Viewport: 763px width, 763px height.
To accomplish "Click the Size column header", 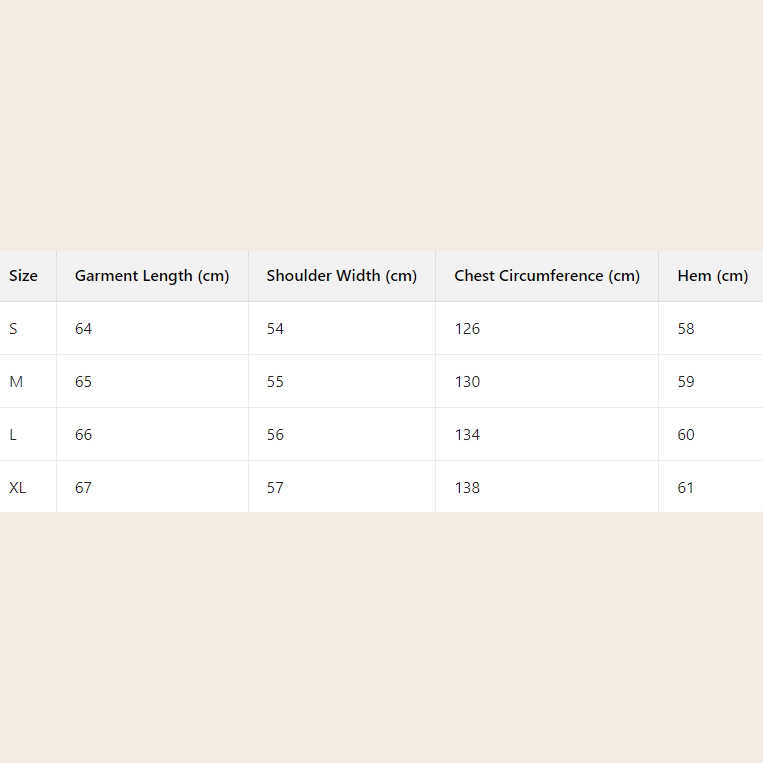I will point(23,276).
